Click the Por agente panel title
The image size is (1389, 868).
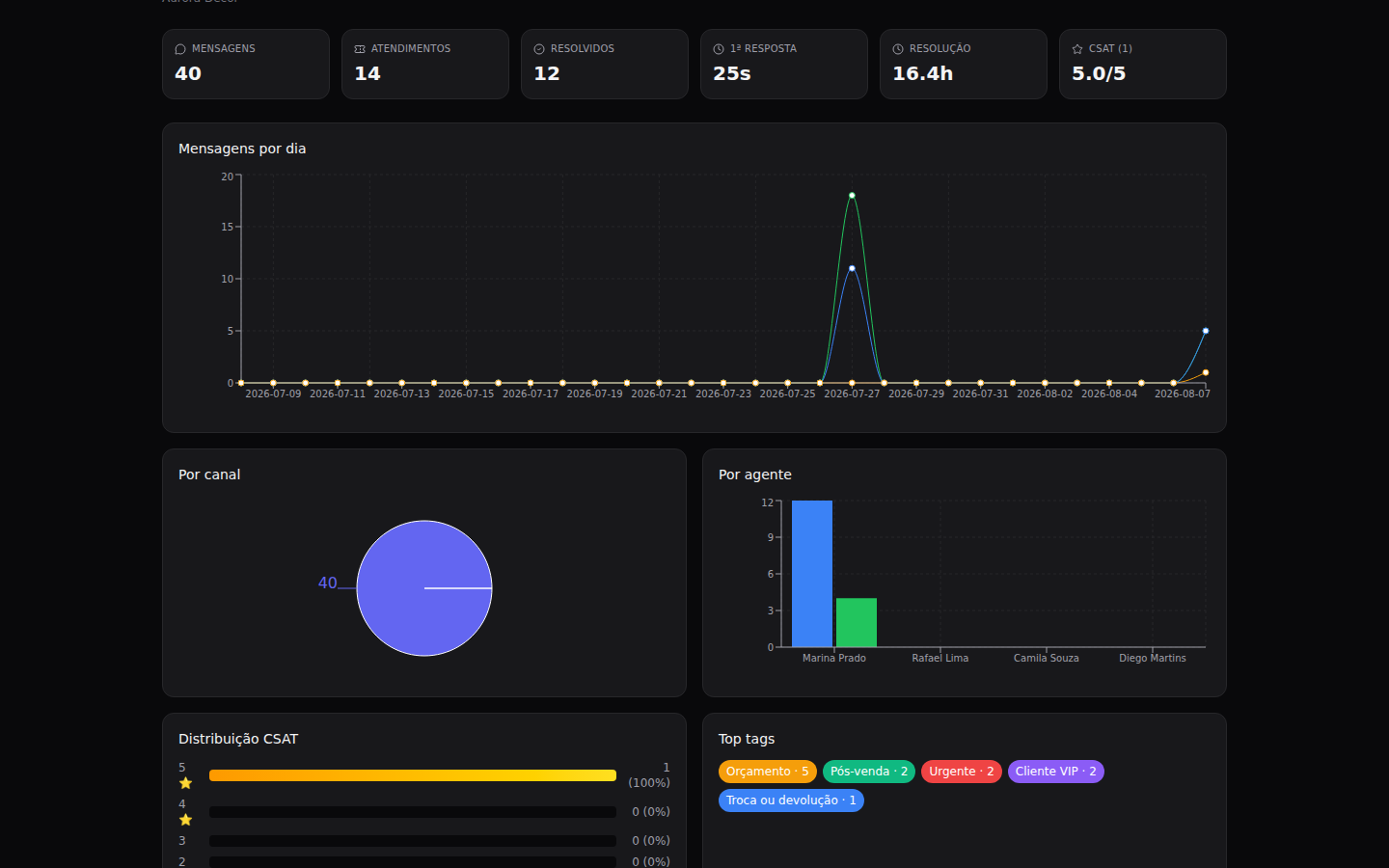[755, 475]
